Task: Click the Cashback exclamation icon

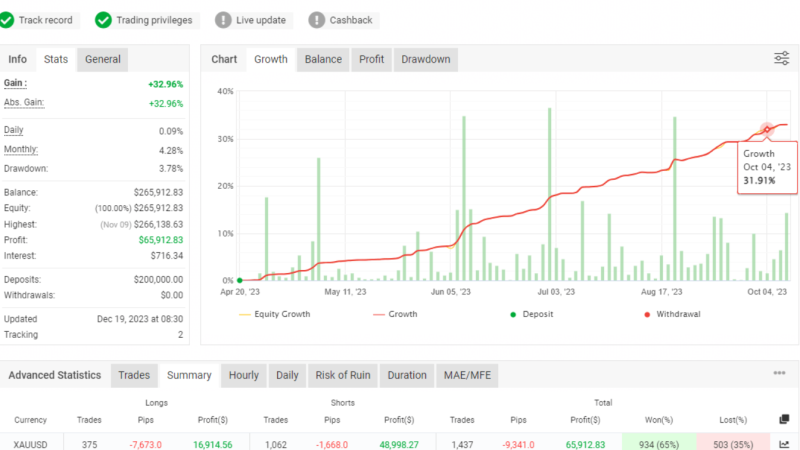Action: point(317,20)
